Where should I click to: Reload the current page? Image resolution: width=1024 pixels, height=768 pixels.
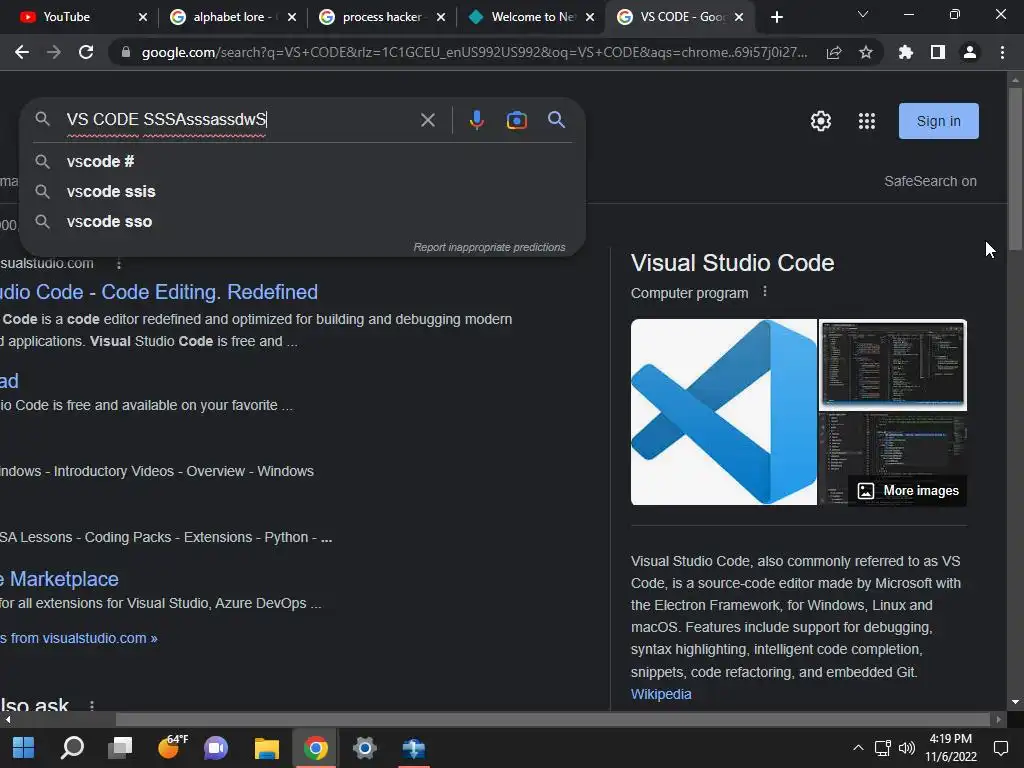tap(86, 52)
